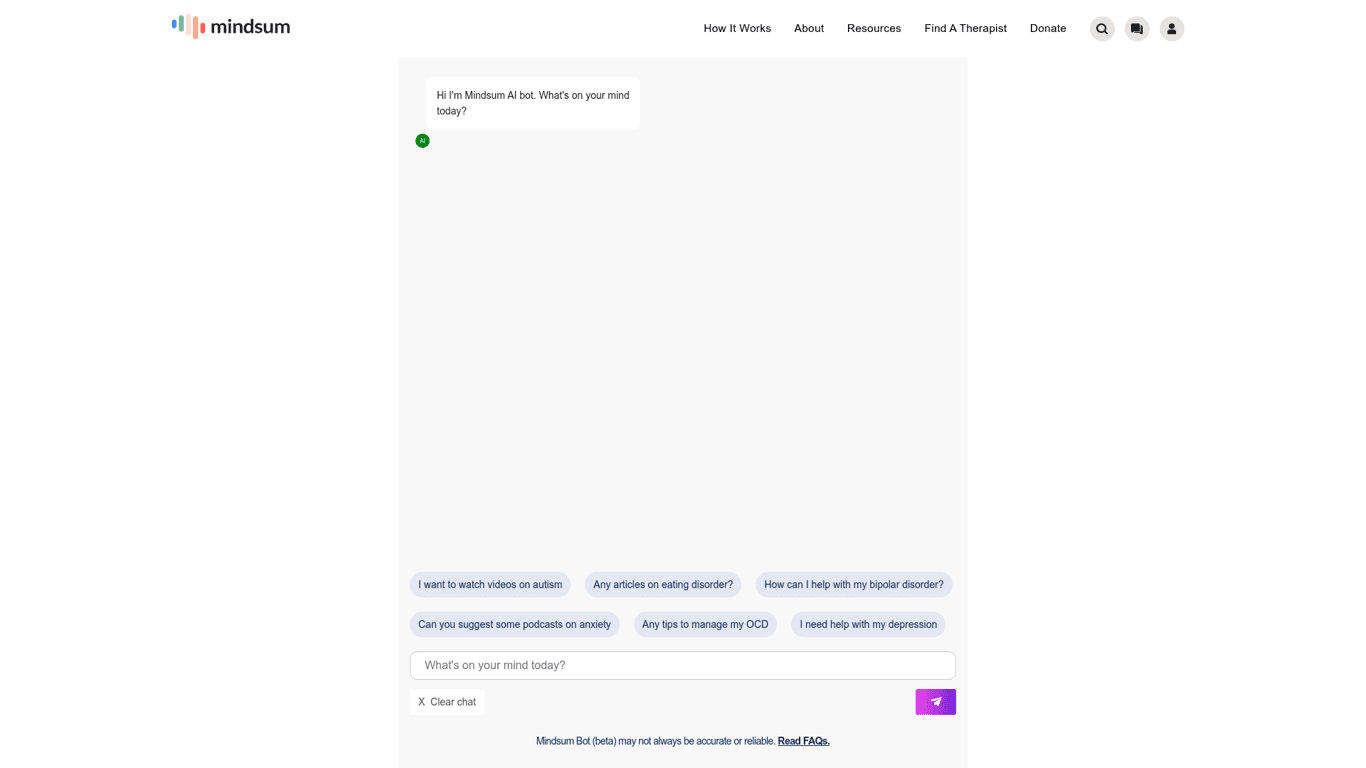Go to the About page
This screenshot has width=1366, height=768.
[x=809, y=29]
